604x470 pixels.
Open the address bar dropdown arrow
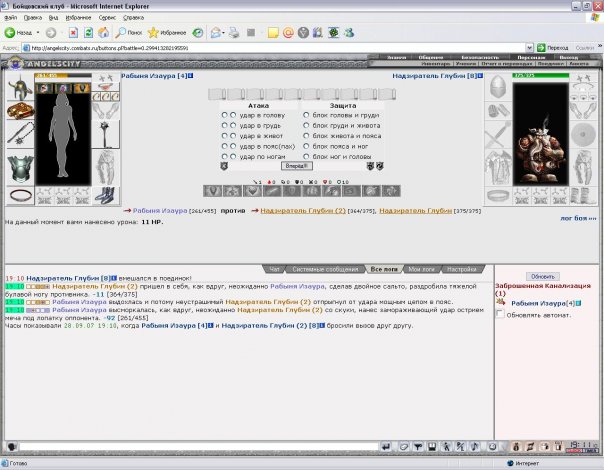(x=529, y=48)
